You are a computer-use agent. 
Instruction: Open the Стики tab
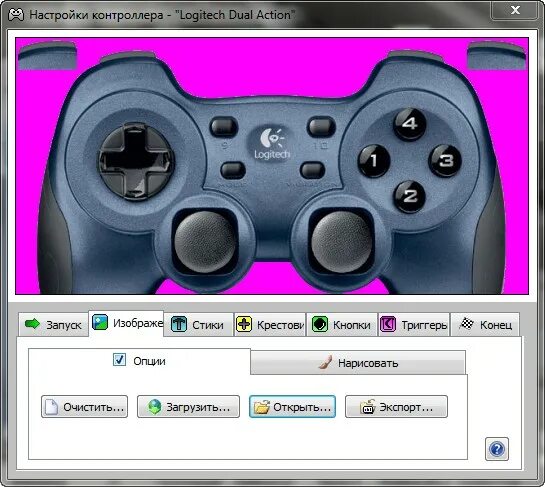click(198, 325)
